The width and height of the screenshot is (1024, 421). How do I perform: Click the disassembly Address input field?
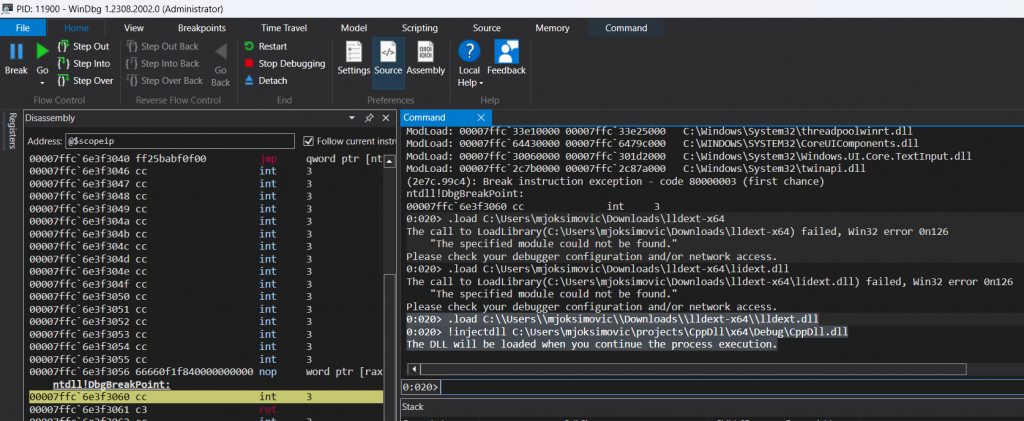180,141
